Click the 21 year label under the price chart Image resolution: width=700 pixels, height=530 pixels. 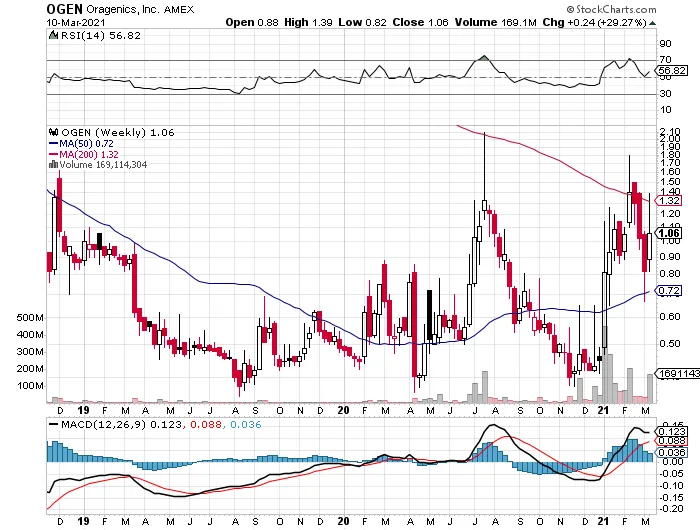click(x=603, y=410)
